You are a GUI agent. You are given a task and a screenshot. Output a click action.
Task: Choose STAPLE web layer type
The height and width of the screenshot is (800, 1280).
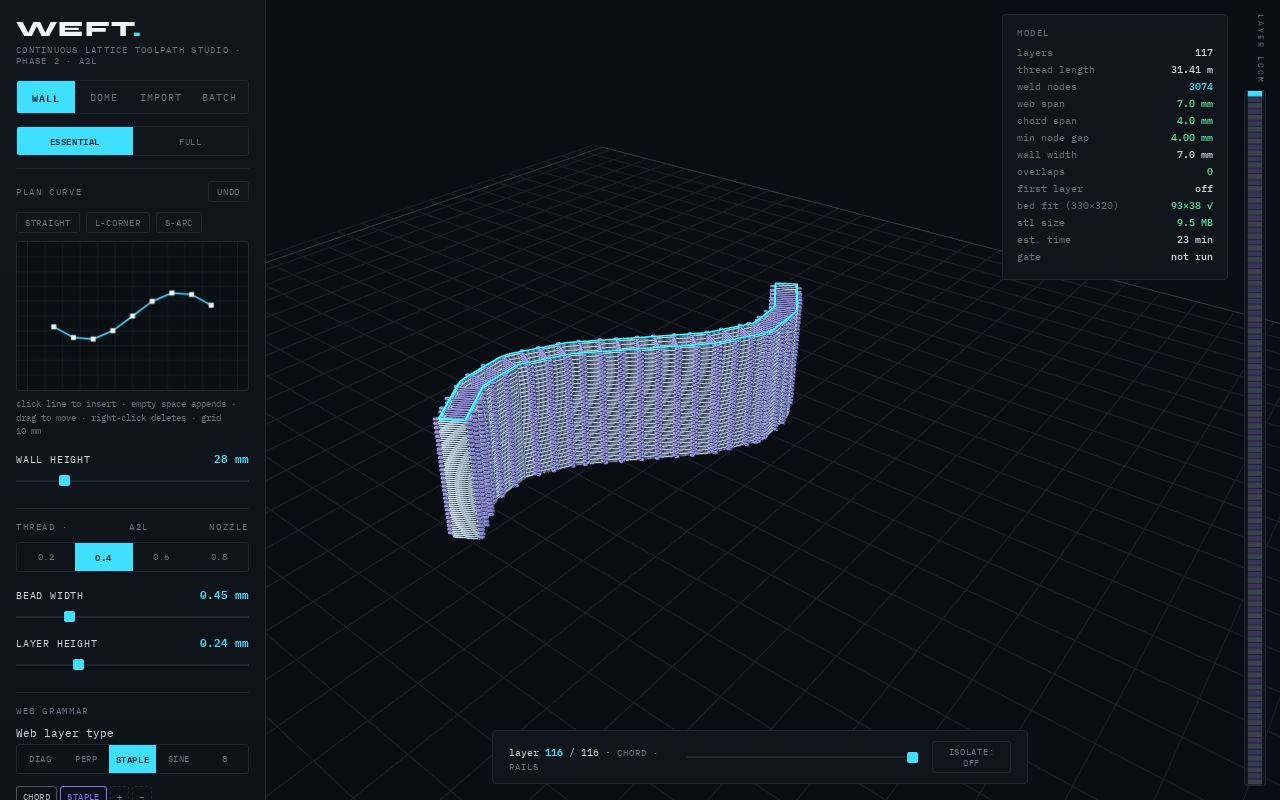pos(132,759)
